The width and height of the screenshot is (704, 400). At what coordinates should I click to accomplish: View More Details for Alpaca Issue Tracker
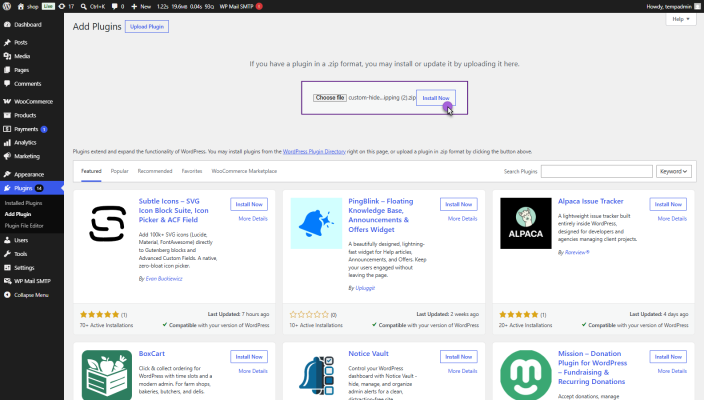tap(672, 219)
